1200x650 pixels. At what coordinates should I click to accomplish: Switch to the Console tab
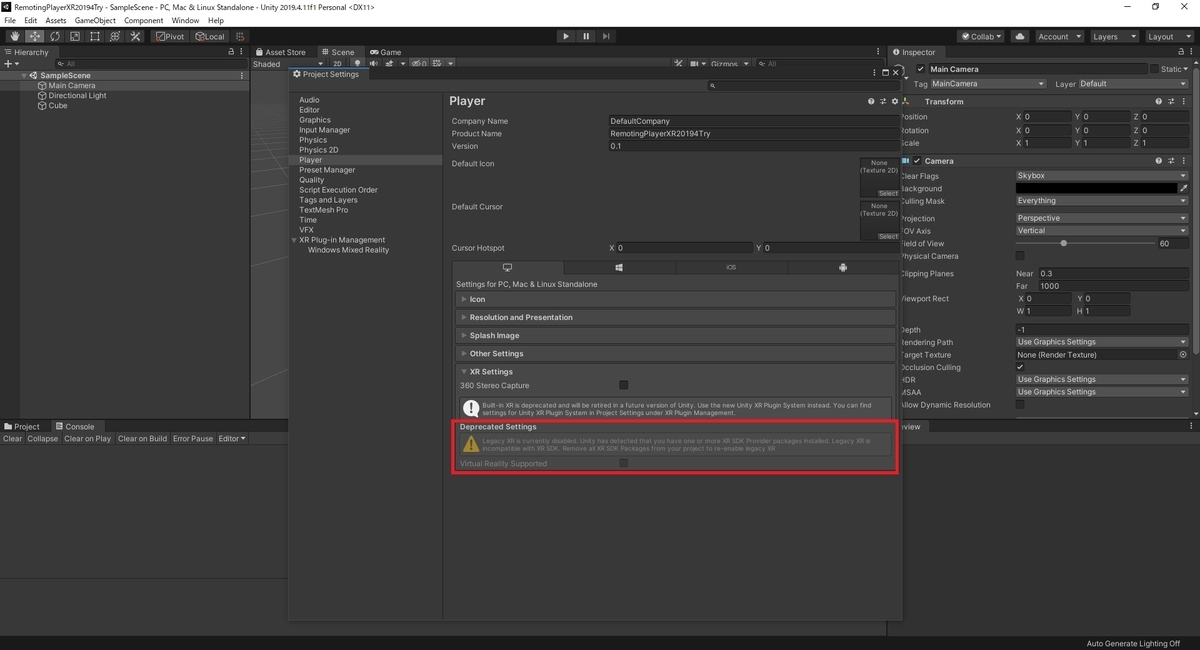tap(75, 427)
